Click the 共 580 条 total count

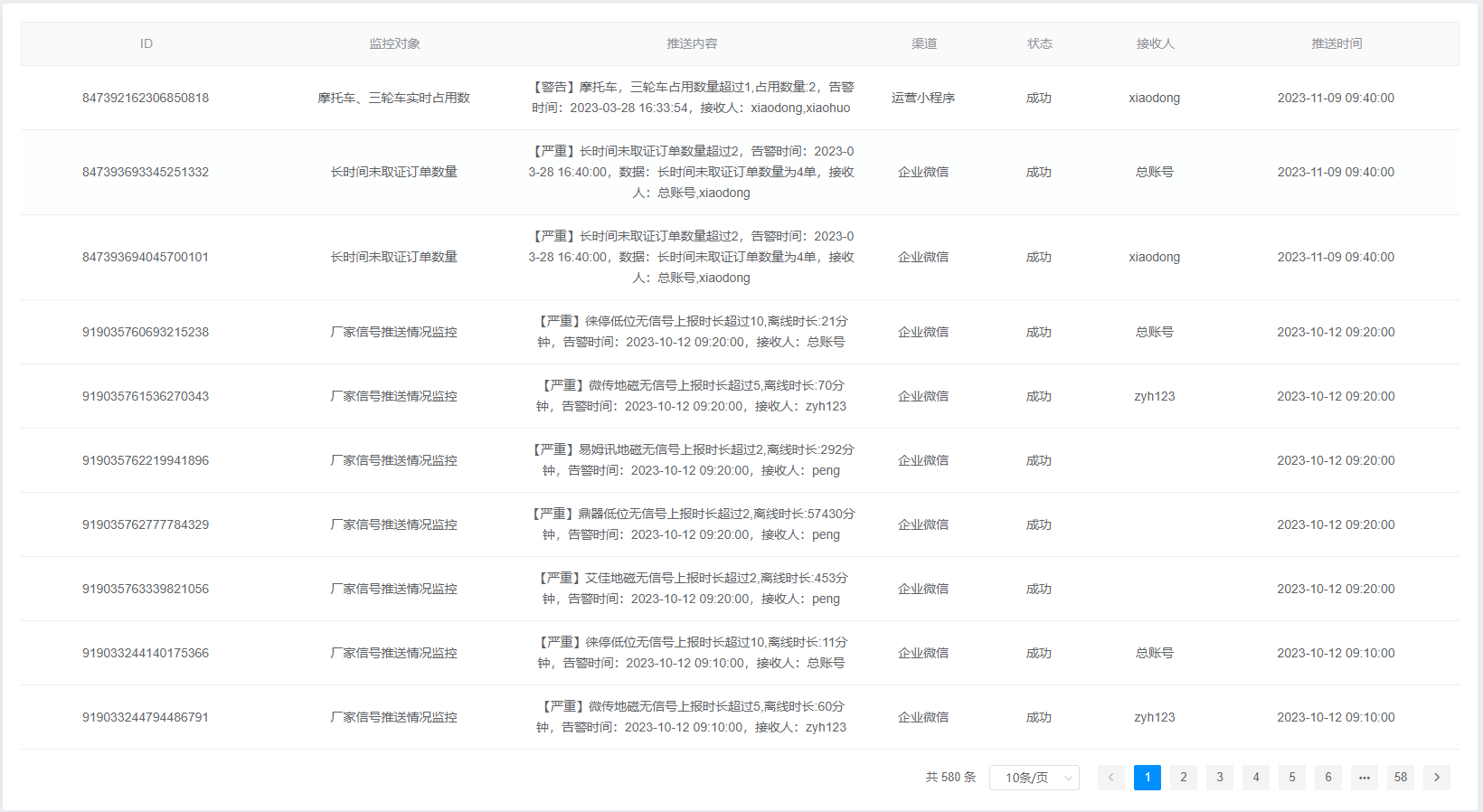tap(950, 778)
